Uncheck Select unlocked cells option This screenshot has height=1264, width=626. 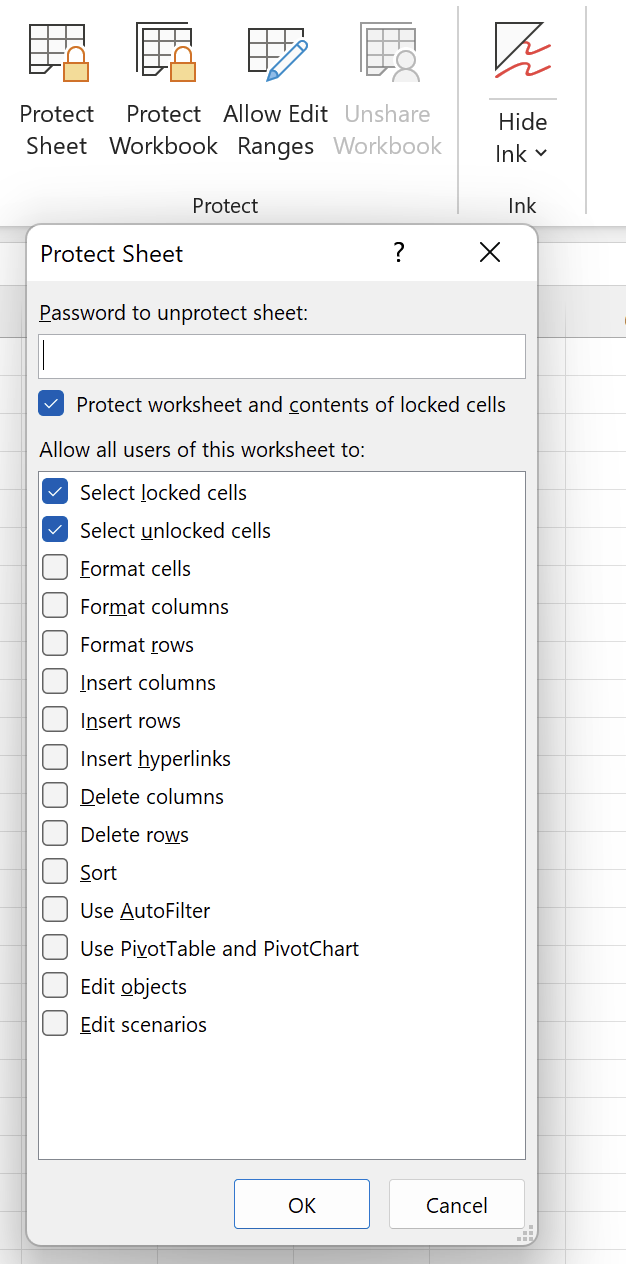pyautogui.click(x=55, y=530)
